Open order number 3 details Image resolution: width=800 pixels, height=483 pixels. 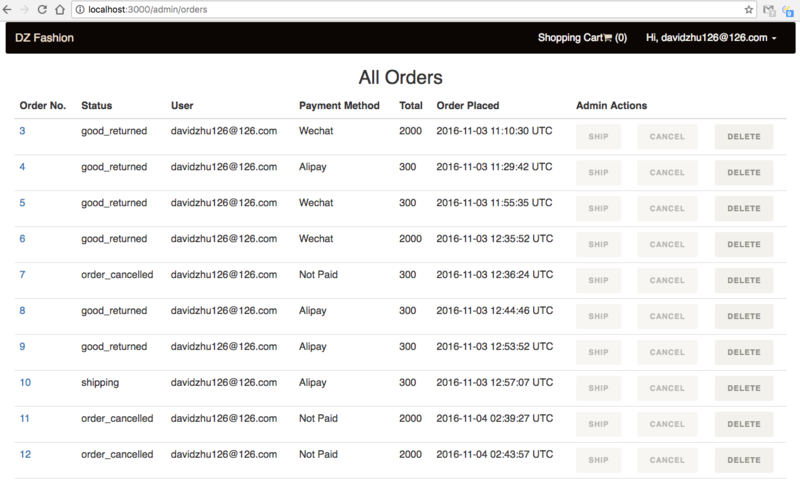coord(22,131)
